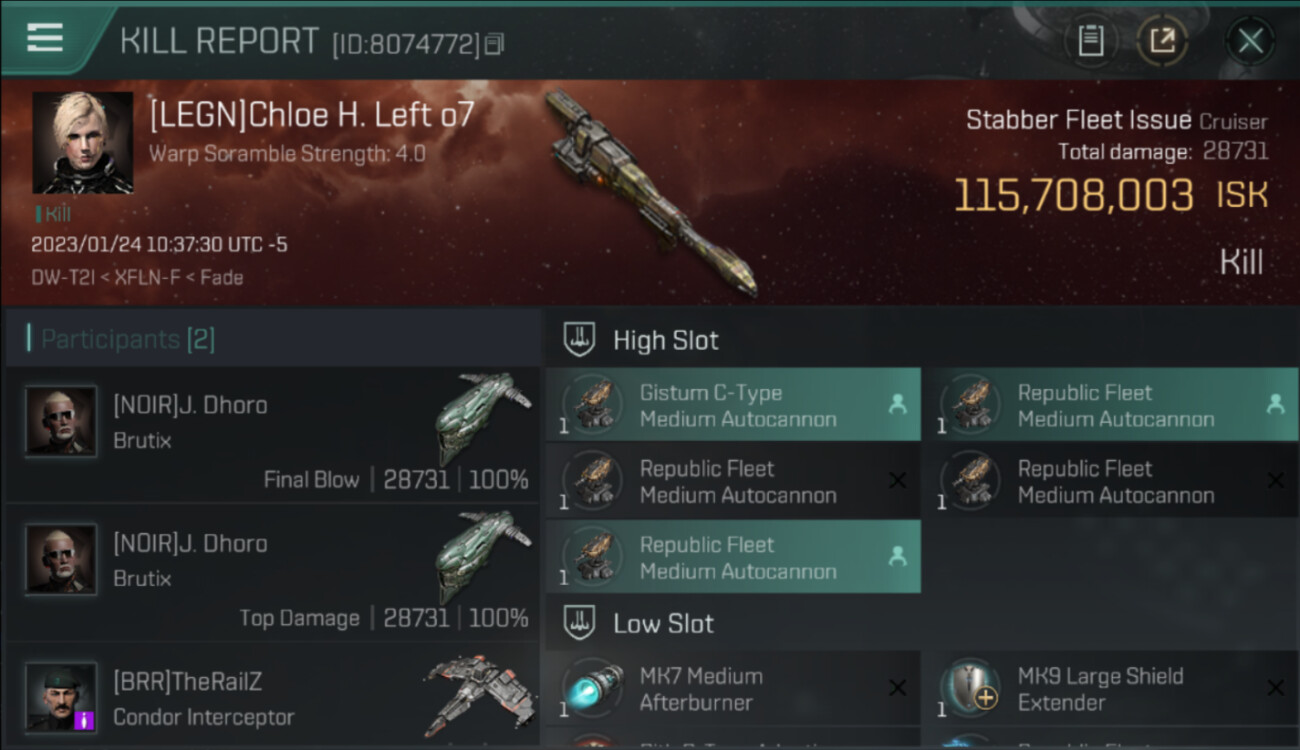The height and width of the screenshot is (750, 1300).
Task: Select the last Republic Fleet Autocannon row
Action: 733,557
